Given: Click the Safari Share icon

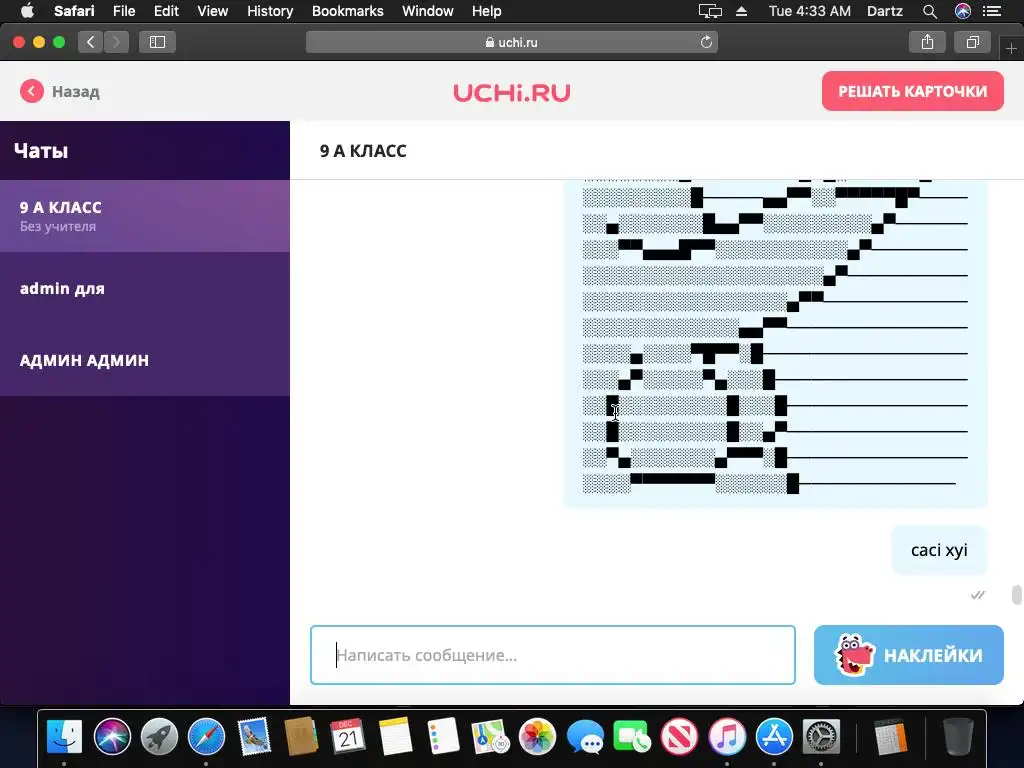Looking at the screenshot, I should tap(927, 42).
